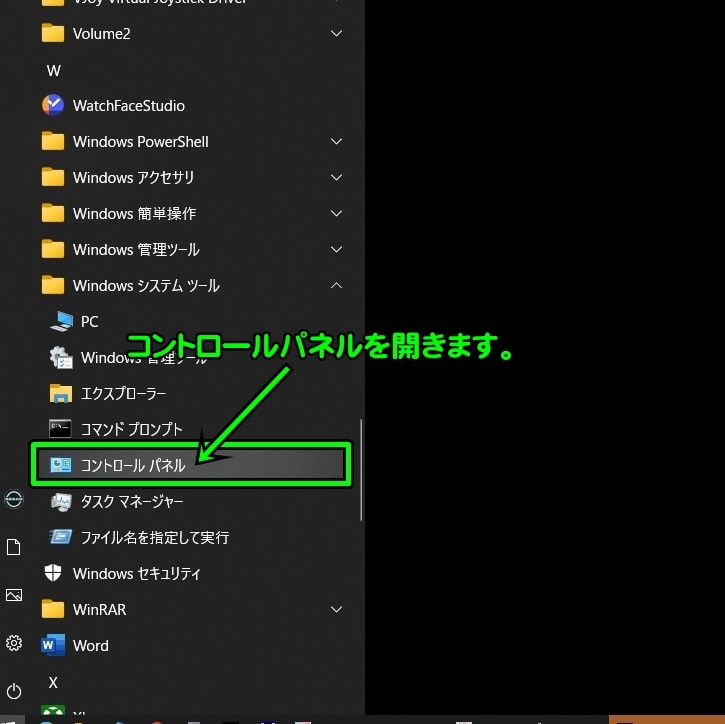Launch the Word app icon
This screenshot has height=724, width=725.
[53, 645]
